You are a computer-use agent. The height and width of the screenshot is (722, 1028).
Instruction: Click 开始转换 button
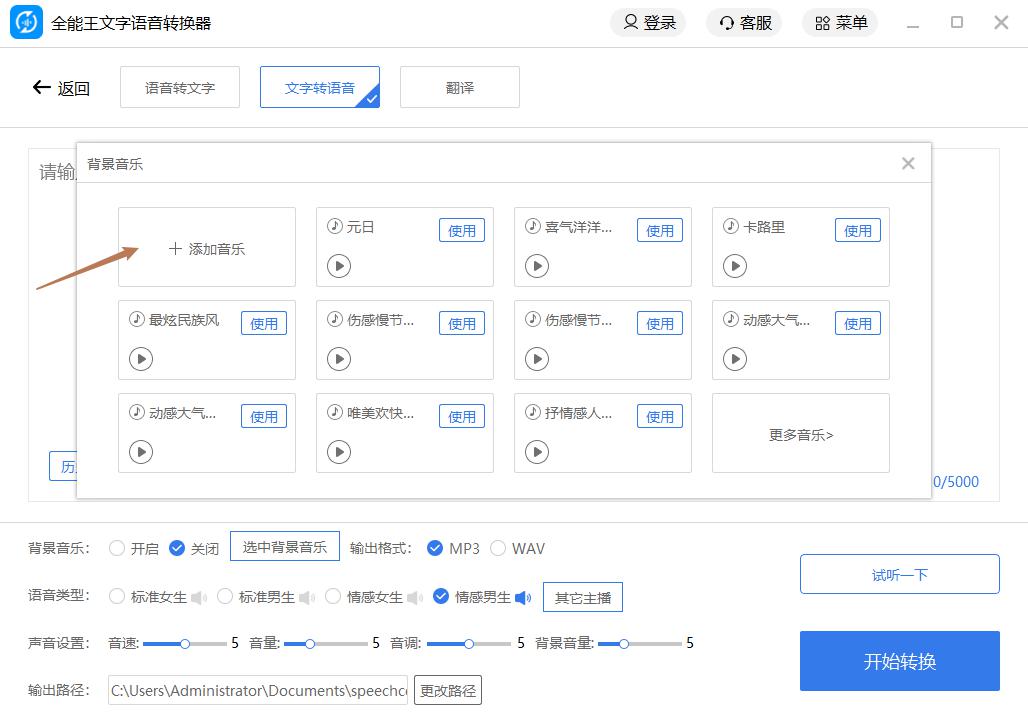click(899, 661)
